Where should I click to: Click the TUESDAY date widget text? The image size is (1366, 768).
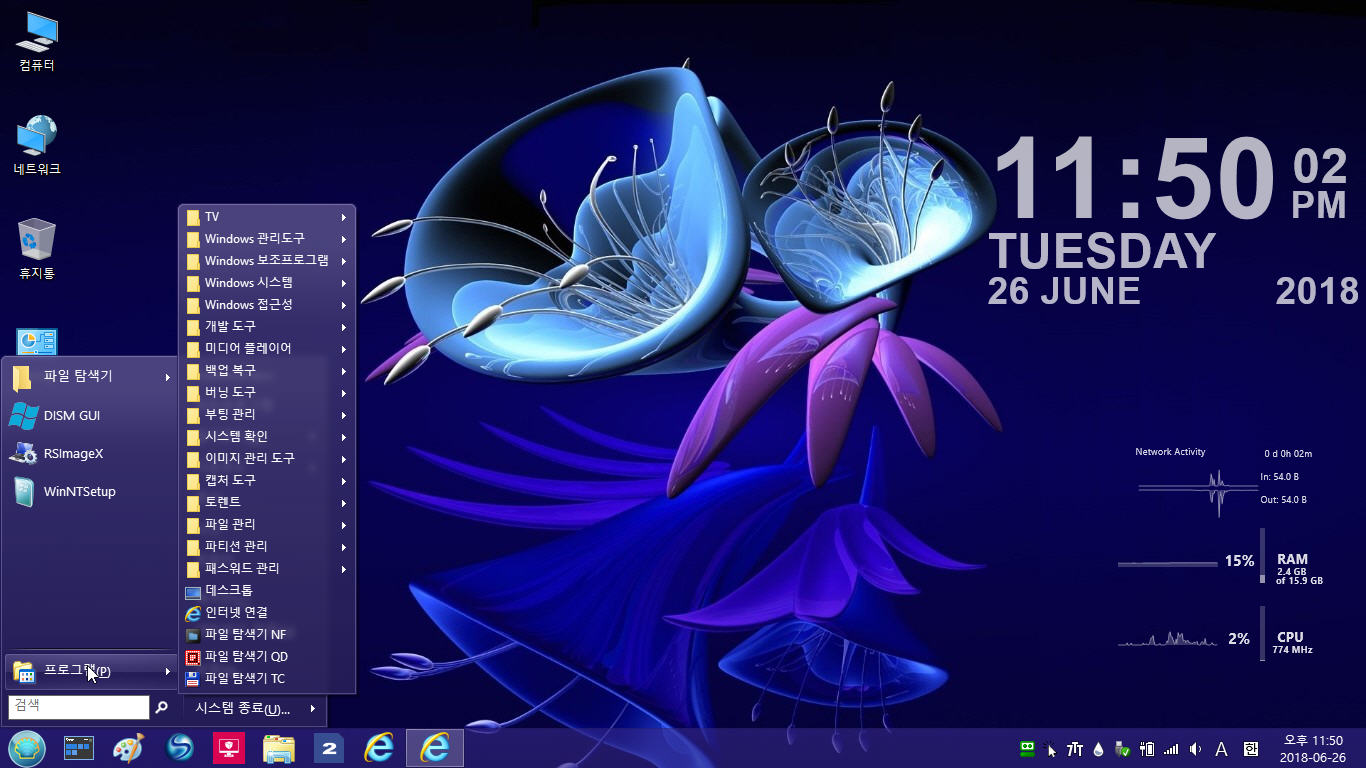point(1101,251)
